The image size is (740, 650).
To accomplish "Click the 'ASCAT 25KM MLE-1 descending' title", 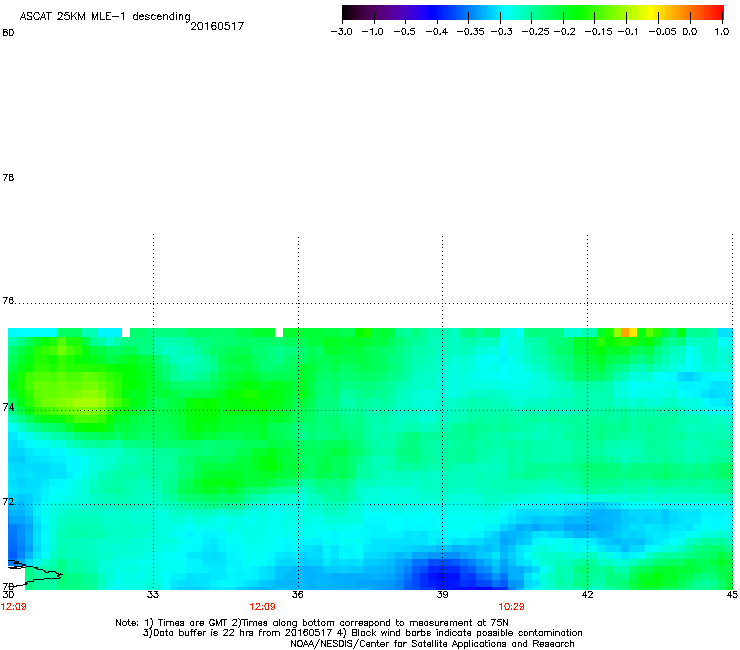I will coord(105,16).
